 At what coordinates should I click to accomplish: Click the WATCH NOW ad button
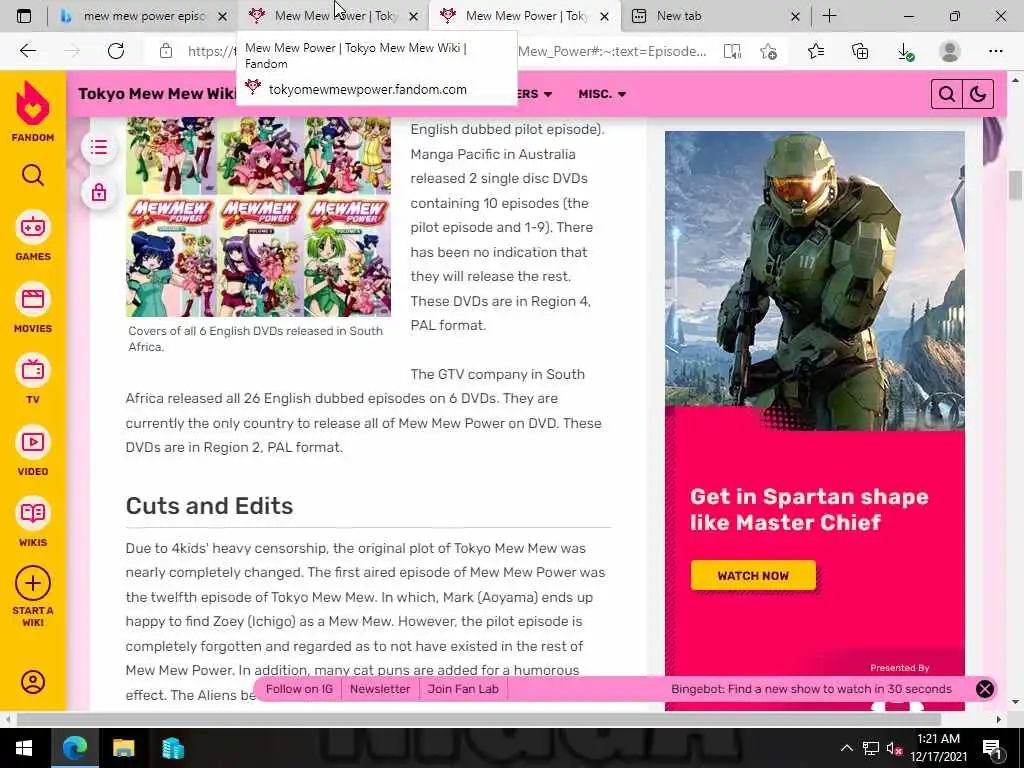click(753, 575)
